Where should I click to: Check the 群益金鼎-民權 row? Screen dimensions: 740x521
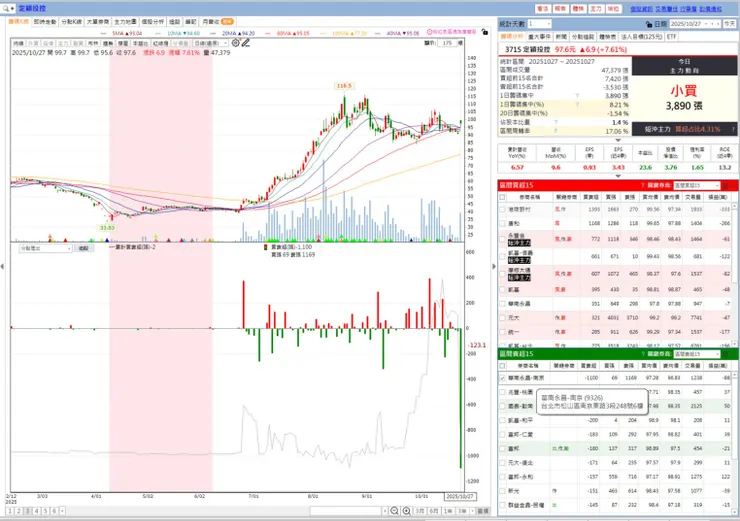[502, 505]
